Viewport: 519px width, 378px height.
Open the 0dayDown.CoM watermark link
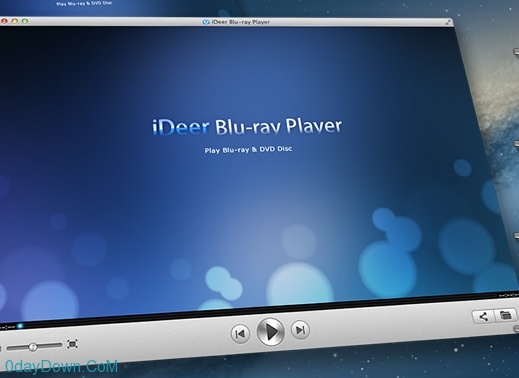pyautogui.click(x=62, y=366)
